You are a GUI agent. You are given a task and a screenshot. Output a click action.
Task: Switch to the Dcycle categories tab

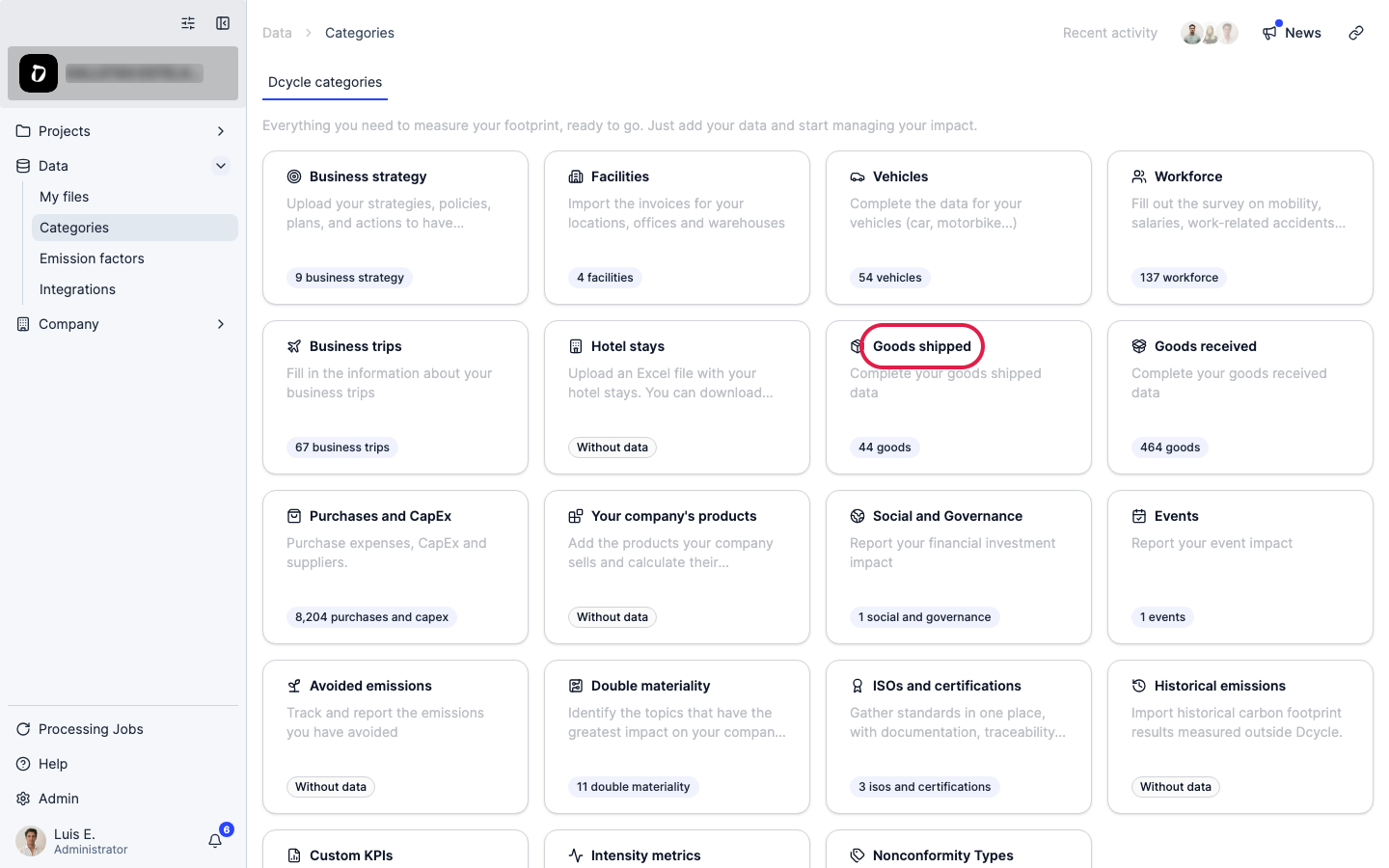[x=325, y=82]
